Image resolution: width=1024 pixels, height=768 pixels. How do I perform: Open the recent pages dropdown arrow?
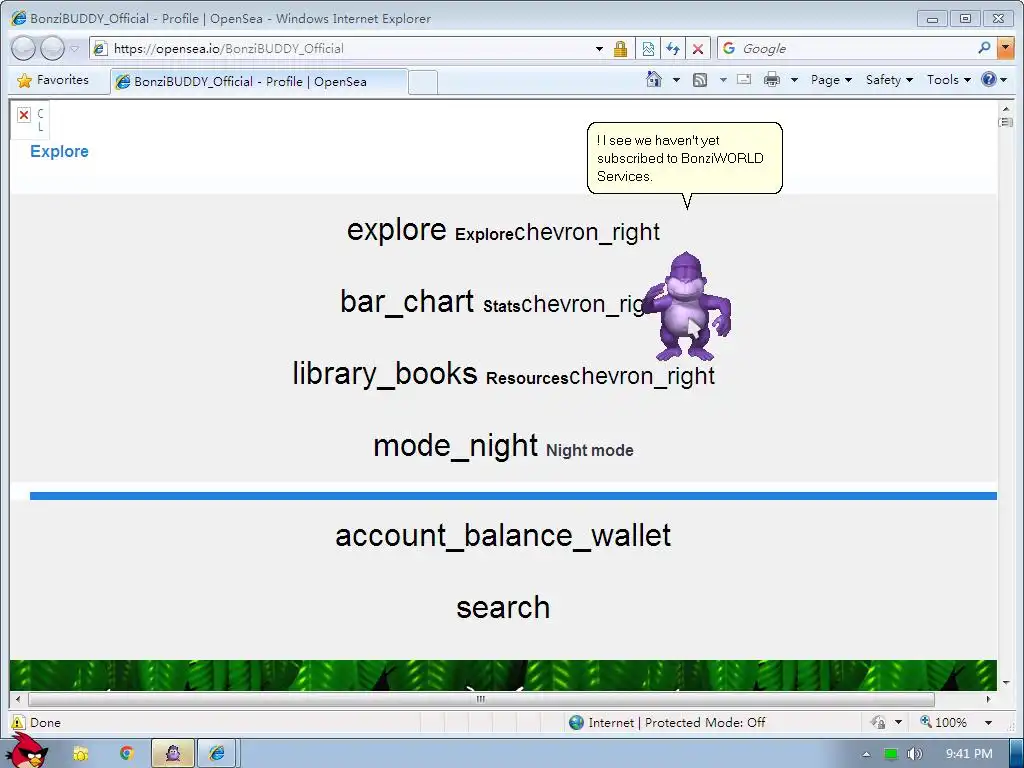[x=74, y=48]
